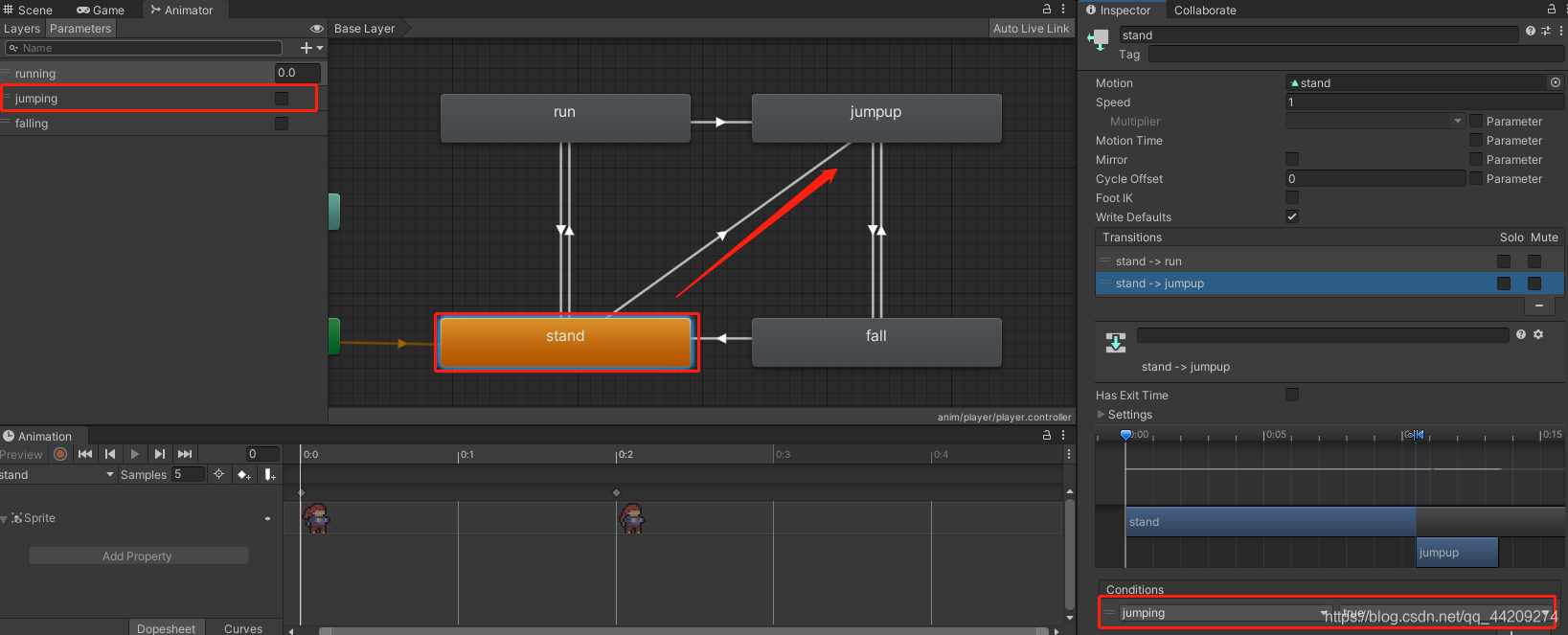Lock the Animation panel
The image size is (1568, 635).
pos(1047,435)
